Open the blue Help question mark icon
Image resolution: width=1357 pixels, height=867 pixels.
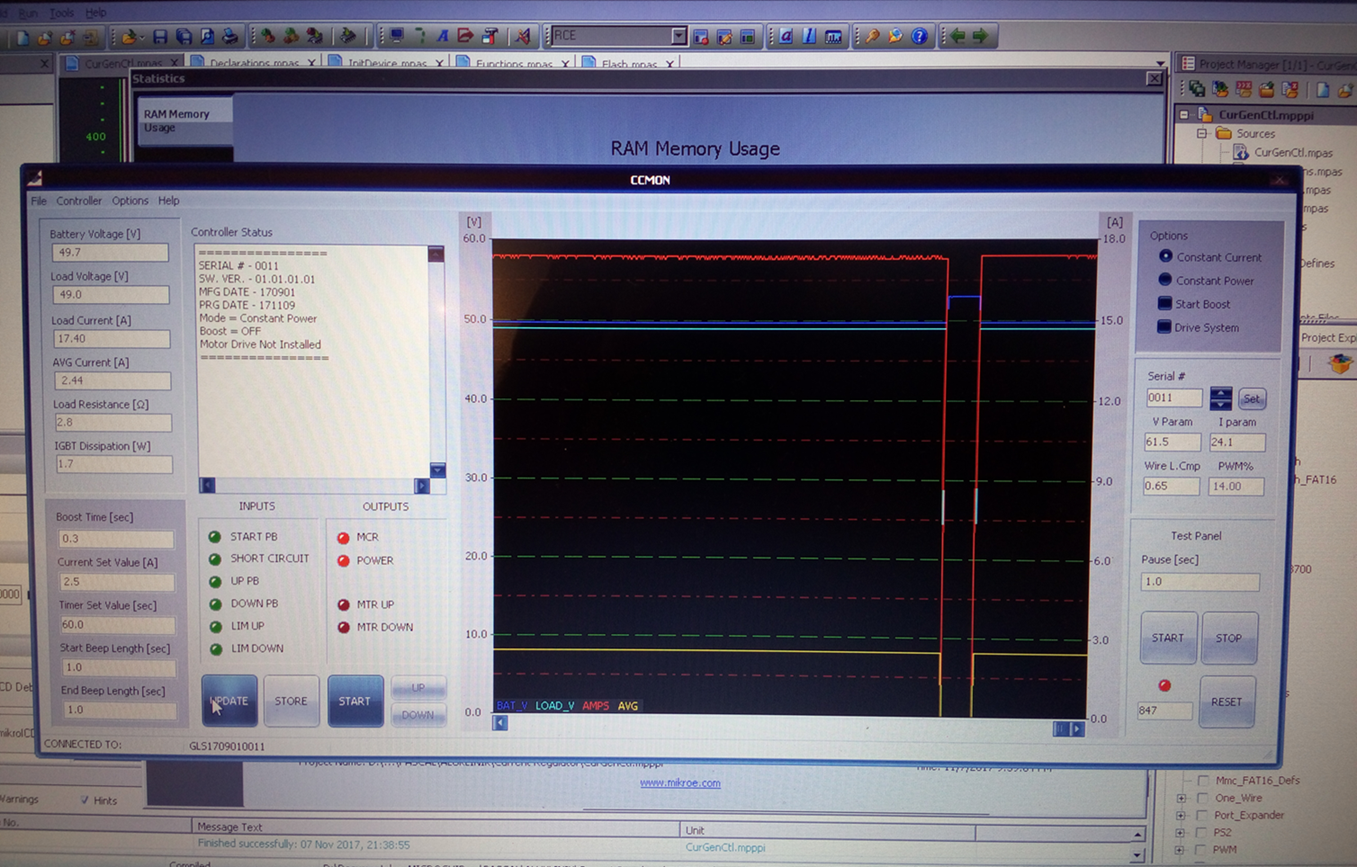pyautogui.click(x=919, y=37)
